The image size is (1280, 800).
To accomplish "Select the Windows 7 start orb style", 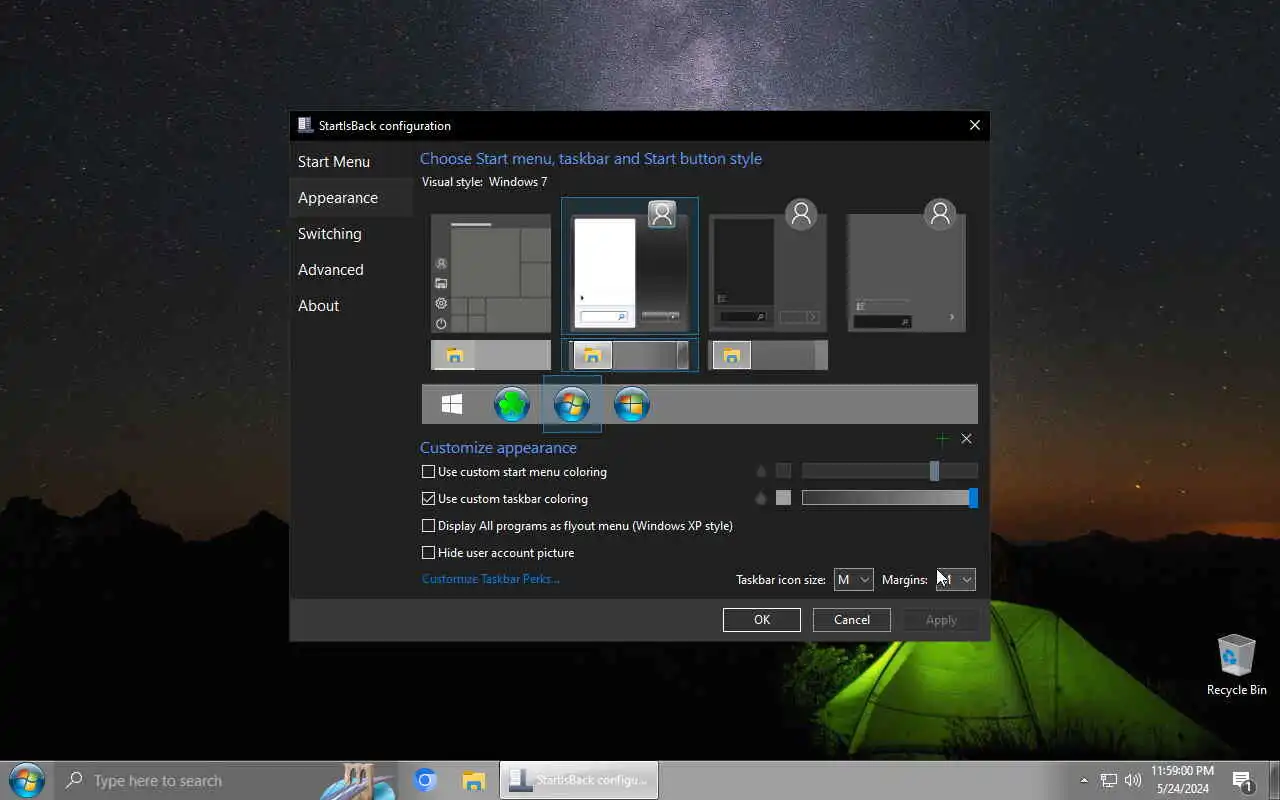I will 572,404.
